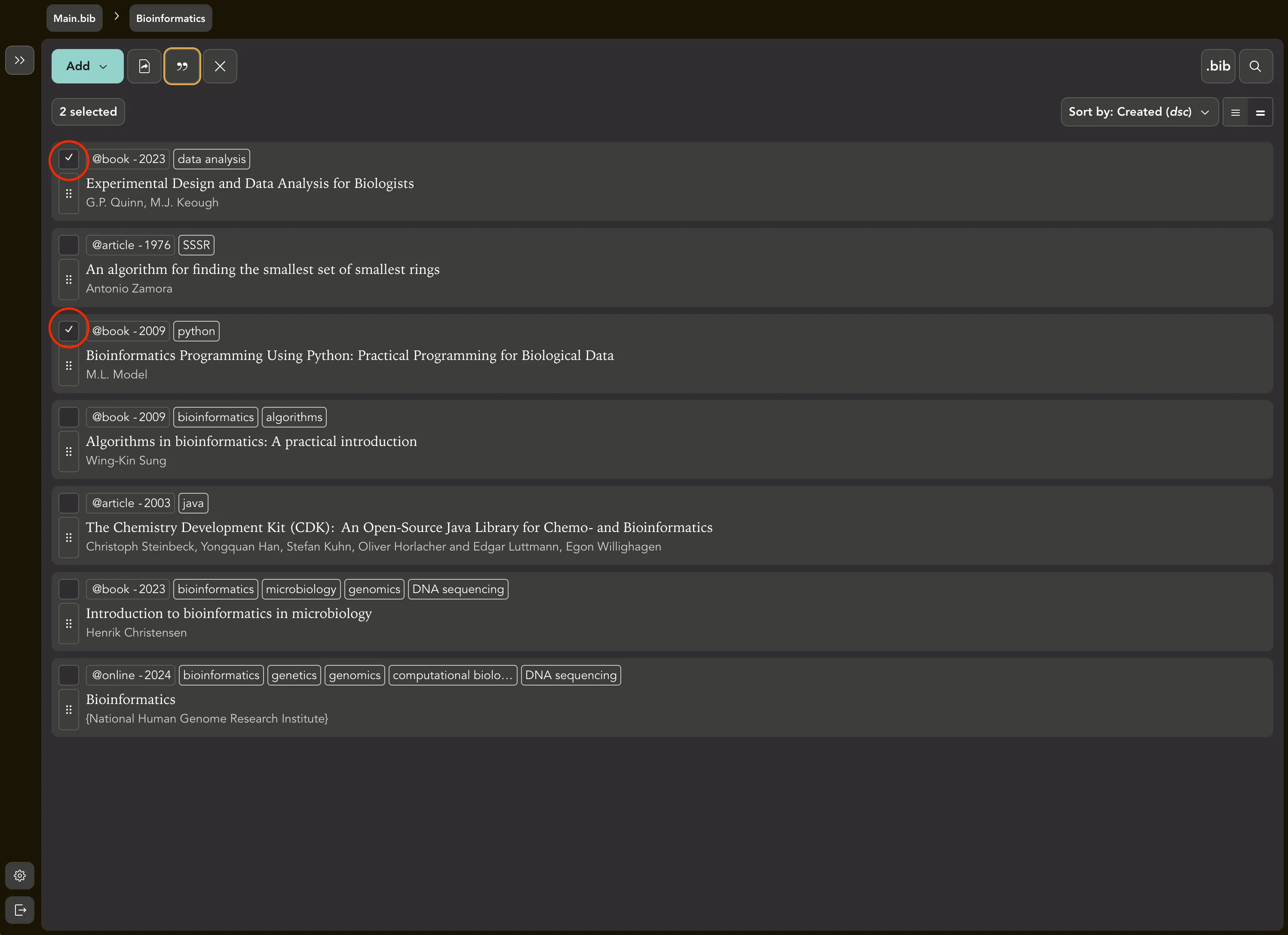Click the export file icon in toolbar
The image size is (1288, 935).
pos(144,67)
